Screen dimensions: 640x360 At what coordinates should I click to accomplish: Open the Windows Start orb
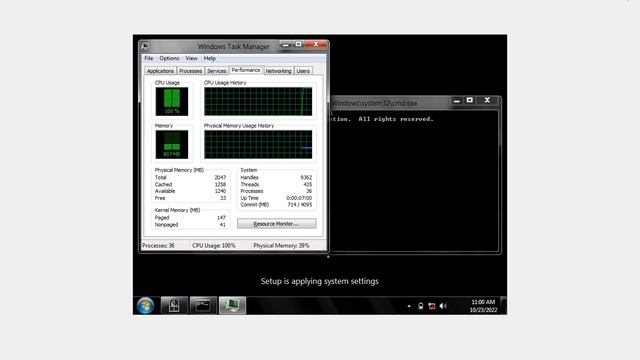coord(145,305)
